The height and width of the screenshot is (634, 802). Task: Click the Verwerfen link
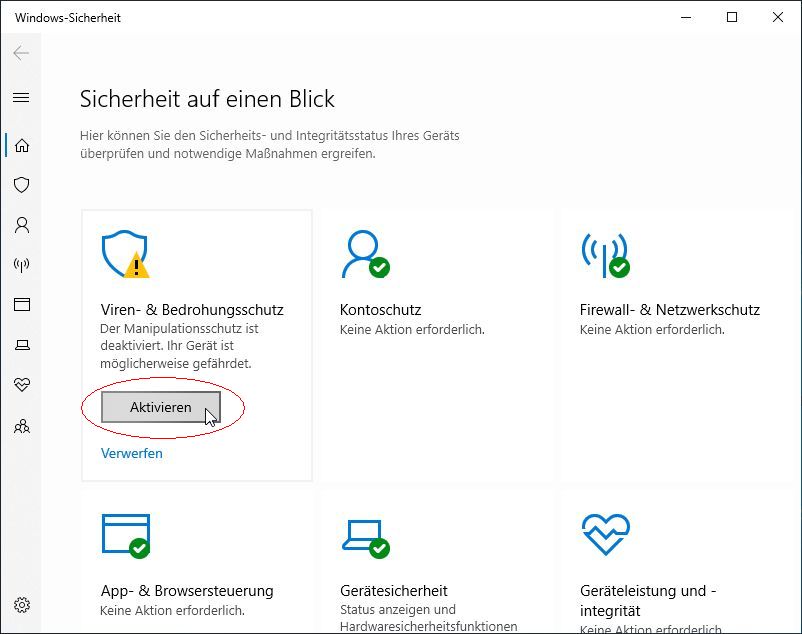coord(131,453)
